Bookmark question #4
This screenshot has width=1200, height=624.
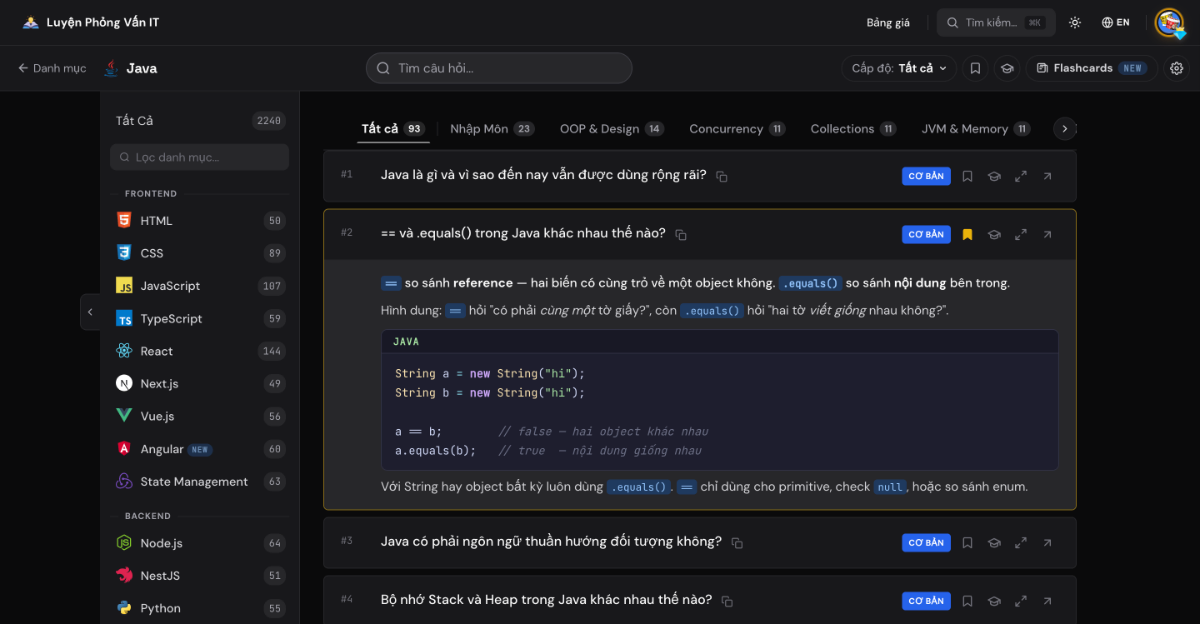click(967, 601)
